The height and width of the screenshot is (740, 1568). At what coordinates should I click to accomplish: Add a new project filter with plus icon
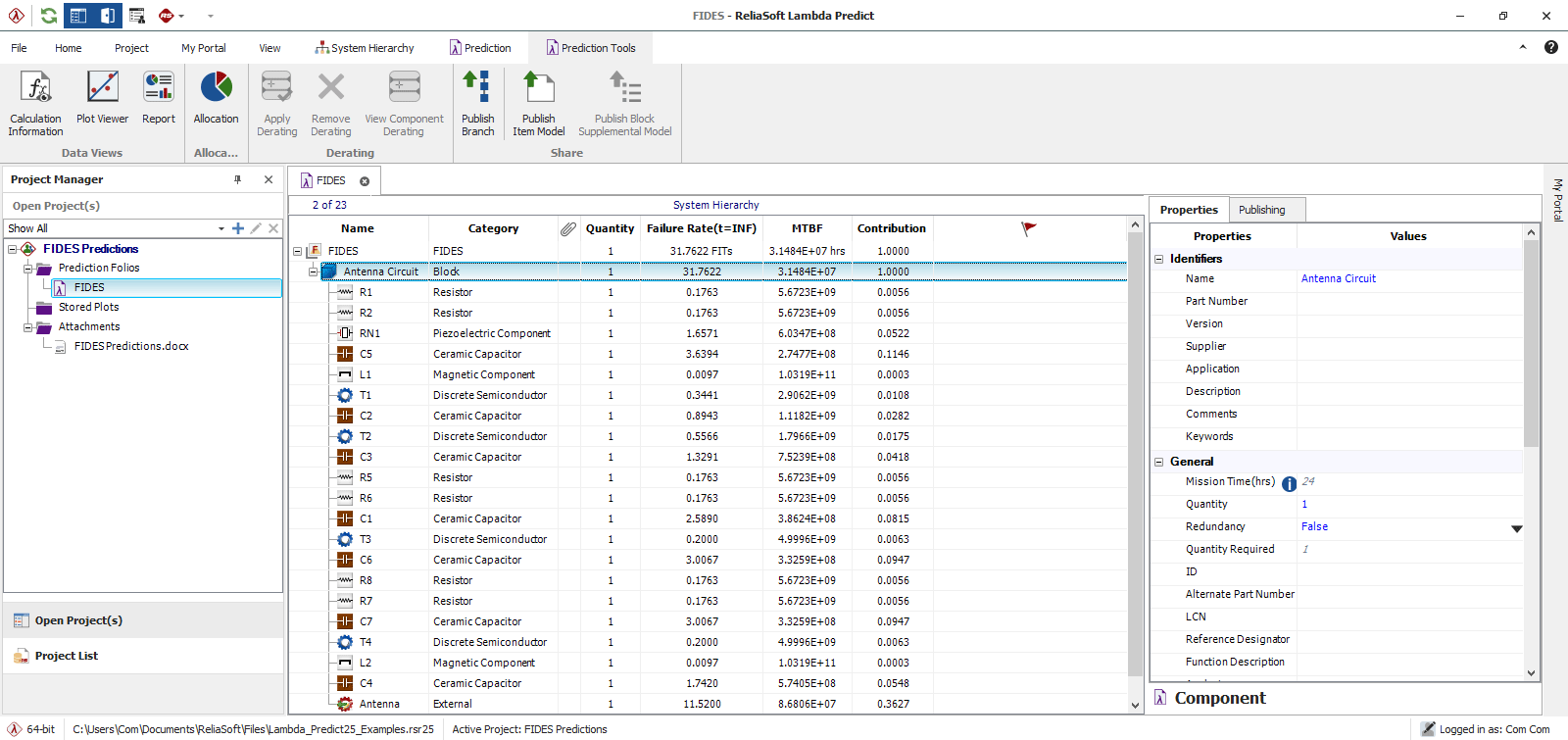[237, 228]
